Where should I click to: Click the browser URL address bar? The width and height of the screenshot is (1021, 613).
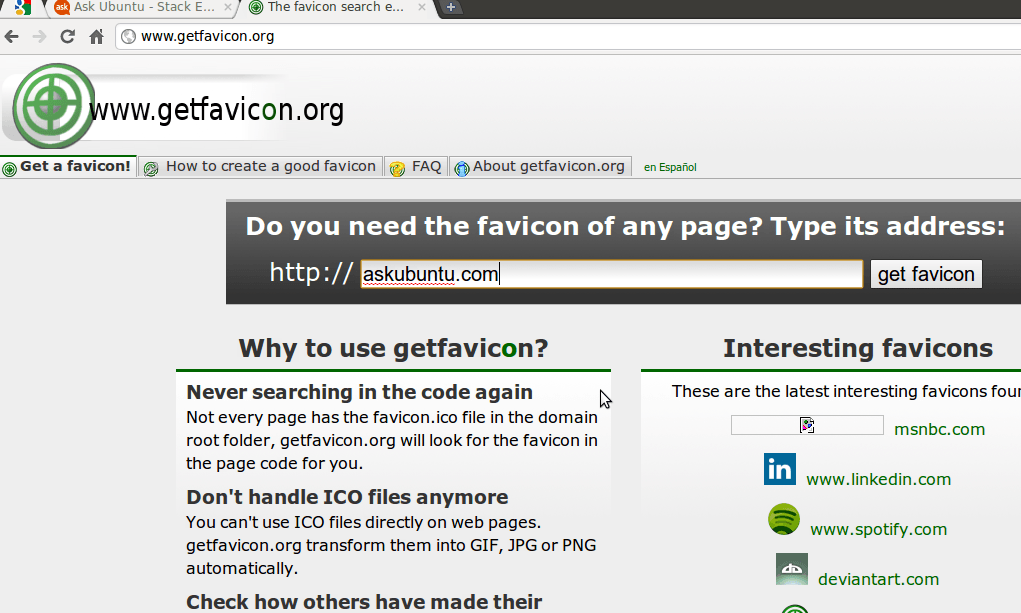click(566, 36)
